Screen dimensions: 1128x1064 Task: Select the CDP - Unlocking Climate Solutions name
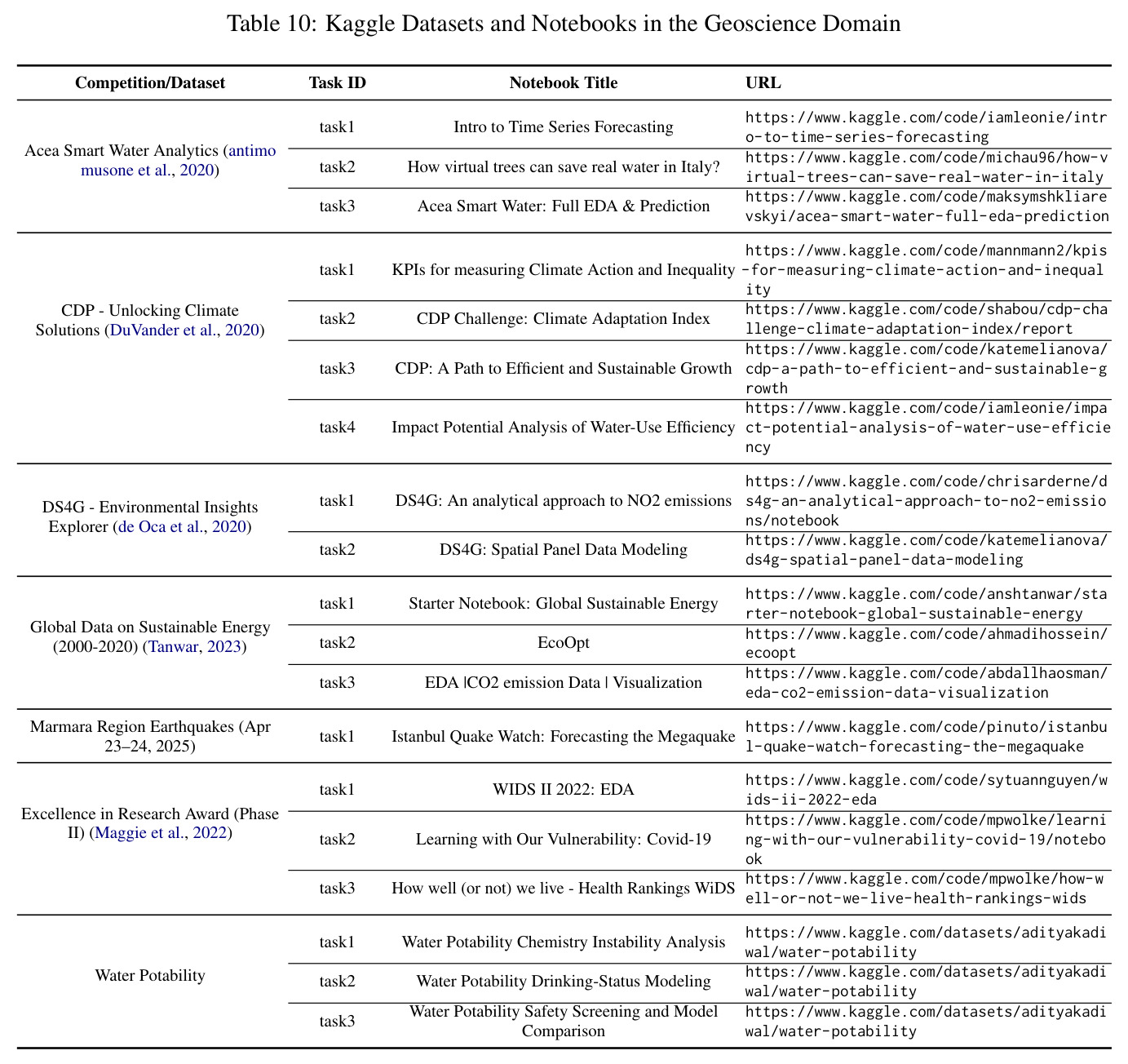click(x=150, y=320)
